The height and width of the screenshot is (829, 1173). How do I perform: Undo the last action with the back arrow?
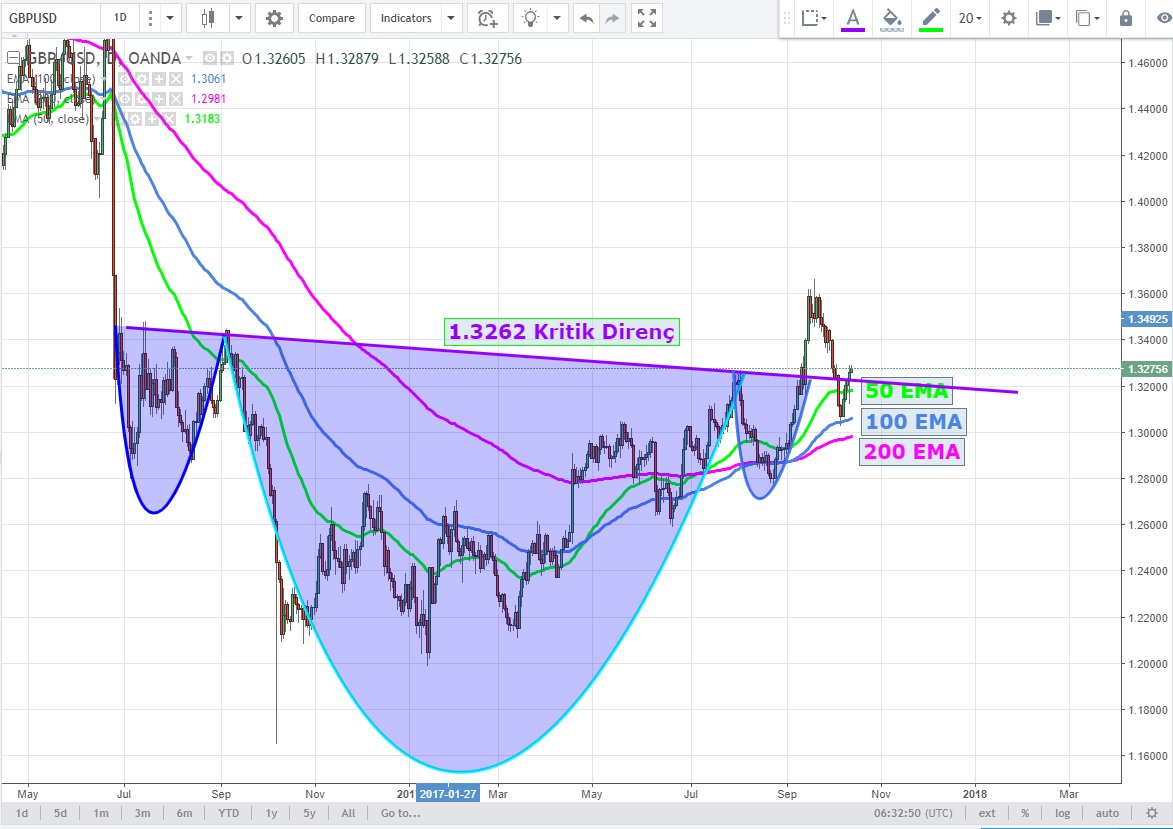(x=587, y=18)
